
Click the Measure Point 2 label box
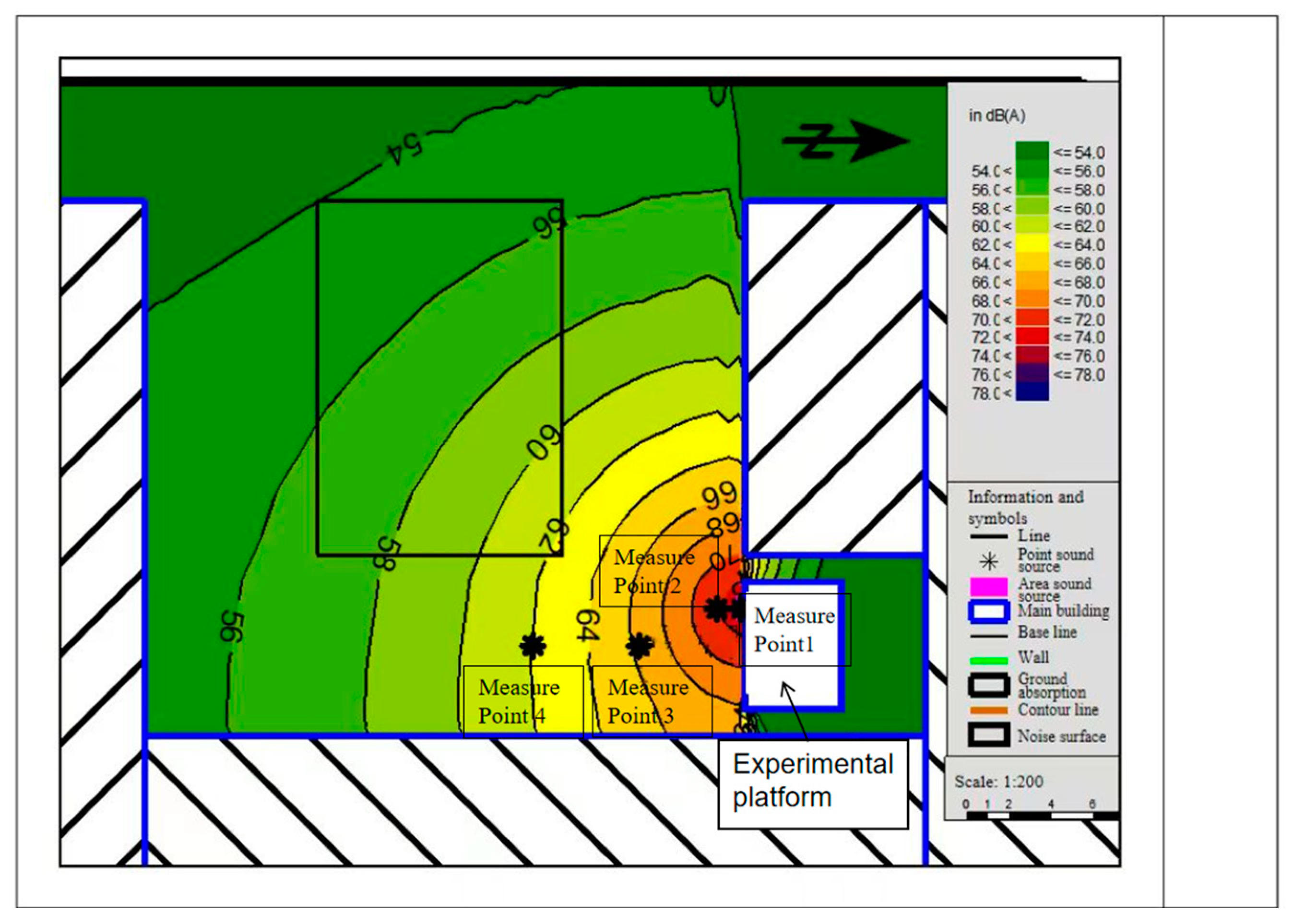tap(654, 571)
